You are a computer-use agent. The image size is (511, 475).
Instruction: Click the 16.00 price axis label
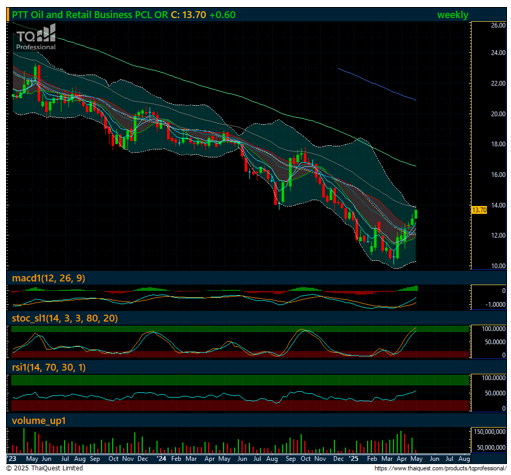pyautogui.click(x=498, y=174)
